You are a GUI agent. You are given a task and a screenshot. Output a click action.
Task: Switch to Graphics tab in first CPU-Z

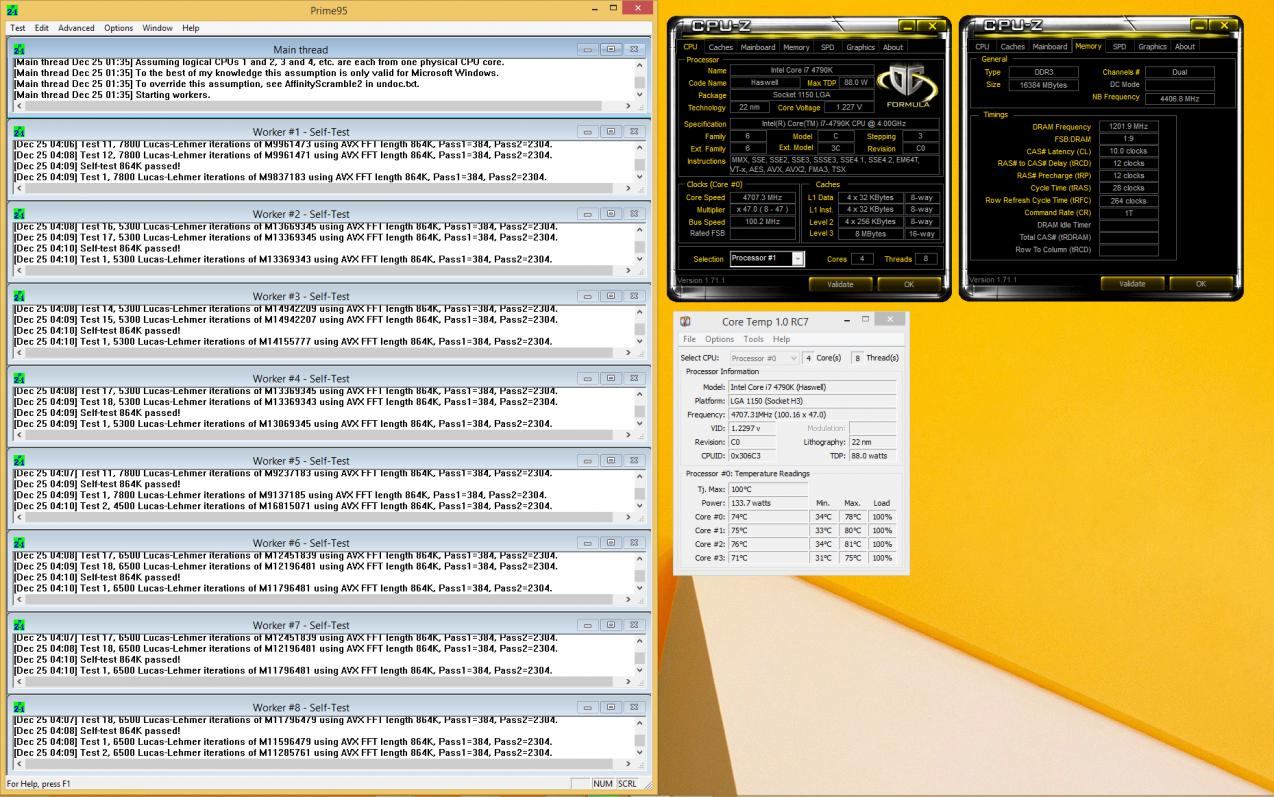click(x=860, y=47)
